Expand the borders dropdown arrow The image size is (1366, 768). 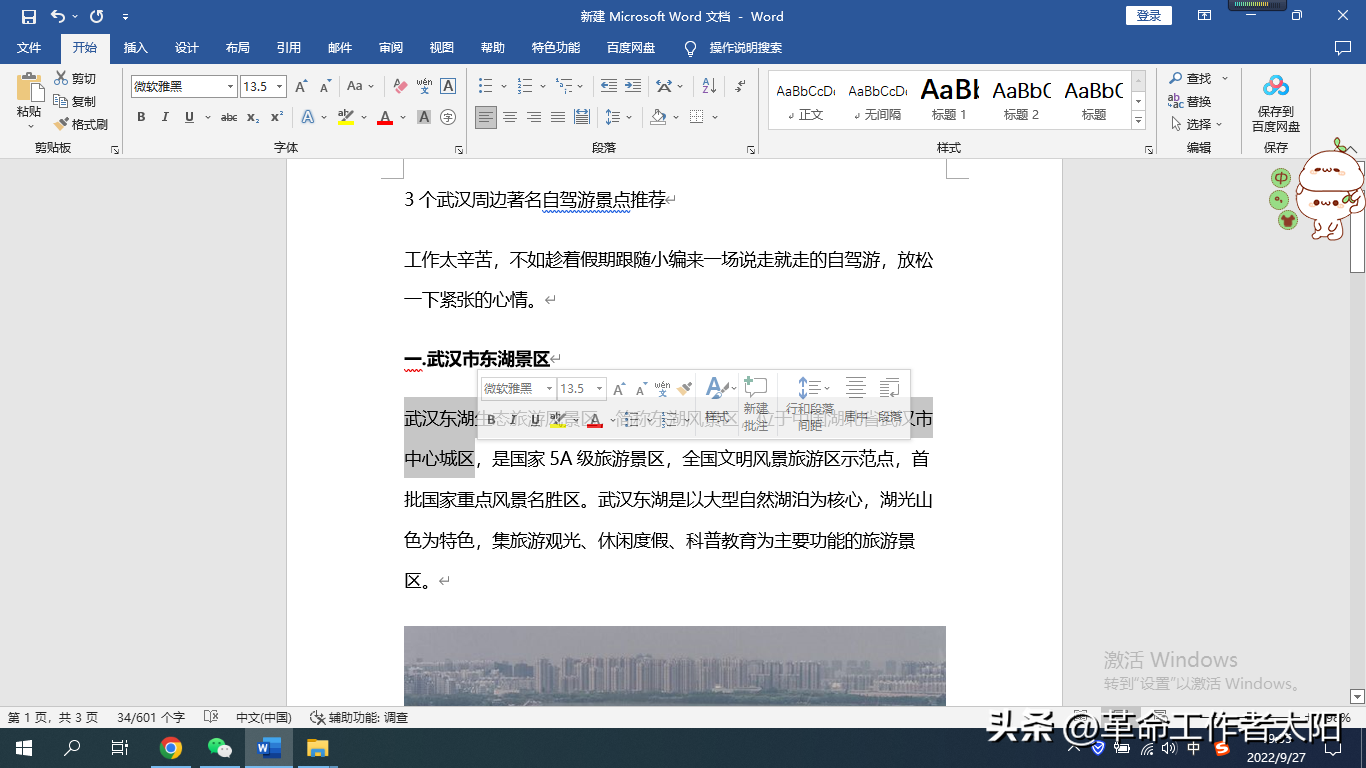pyautogui.click(x=716, y=117)
